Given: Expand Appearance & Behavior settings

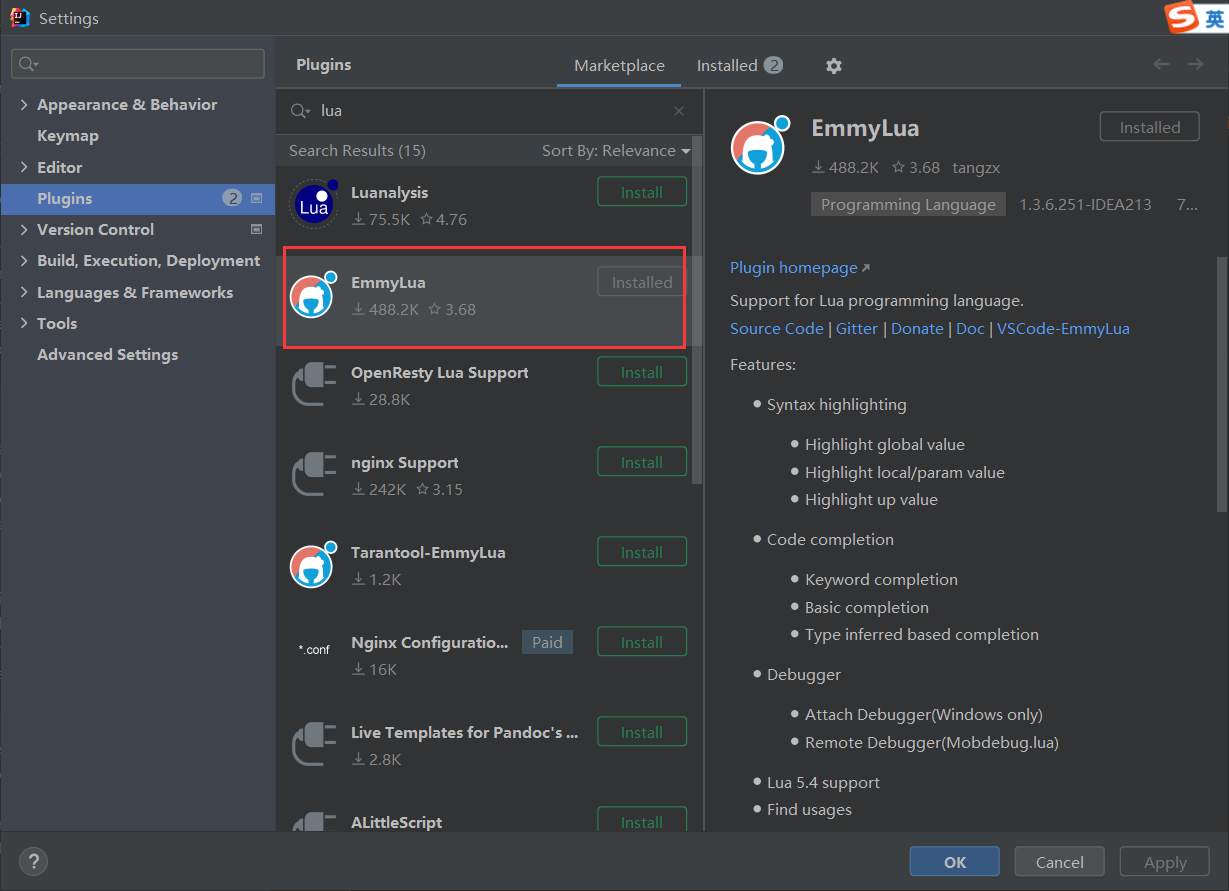Looking at the screenshot, I should 25,104.
